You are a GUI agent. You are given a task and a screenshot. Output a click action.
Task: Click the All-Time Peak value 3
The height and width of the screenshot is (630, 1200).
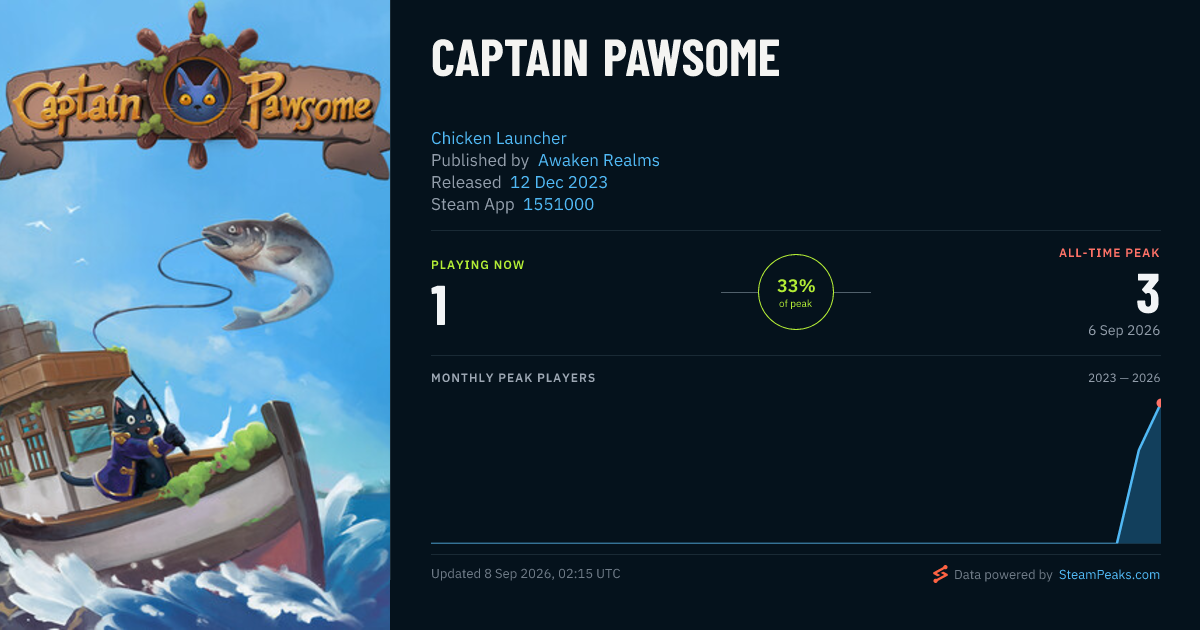pyautogui.click(x=1148, y=293)
